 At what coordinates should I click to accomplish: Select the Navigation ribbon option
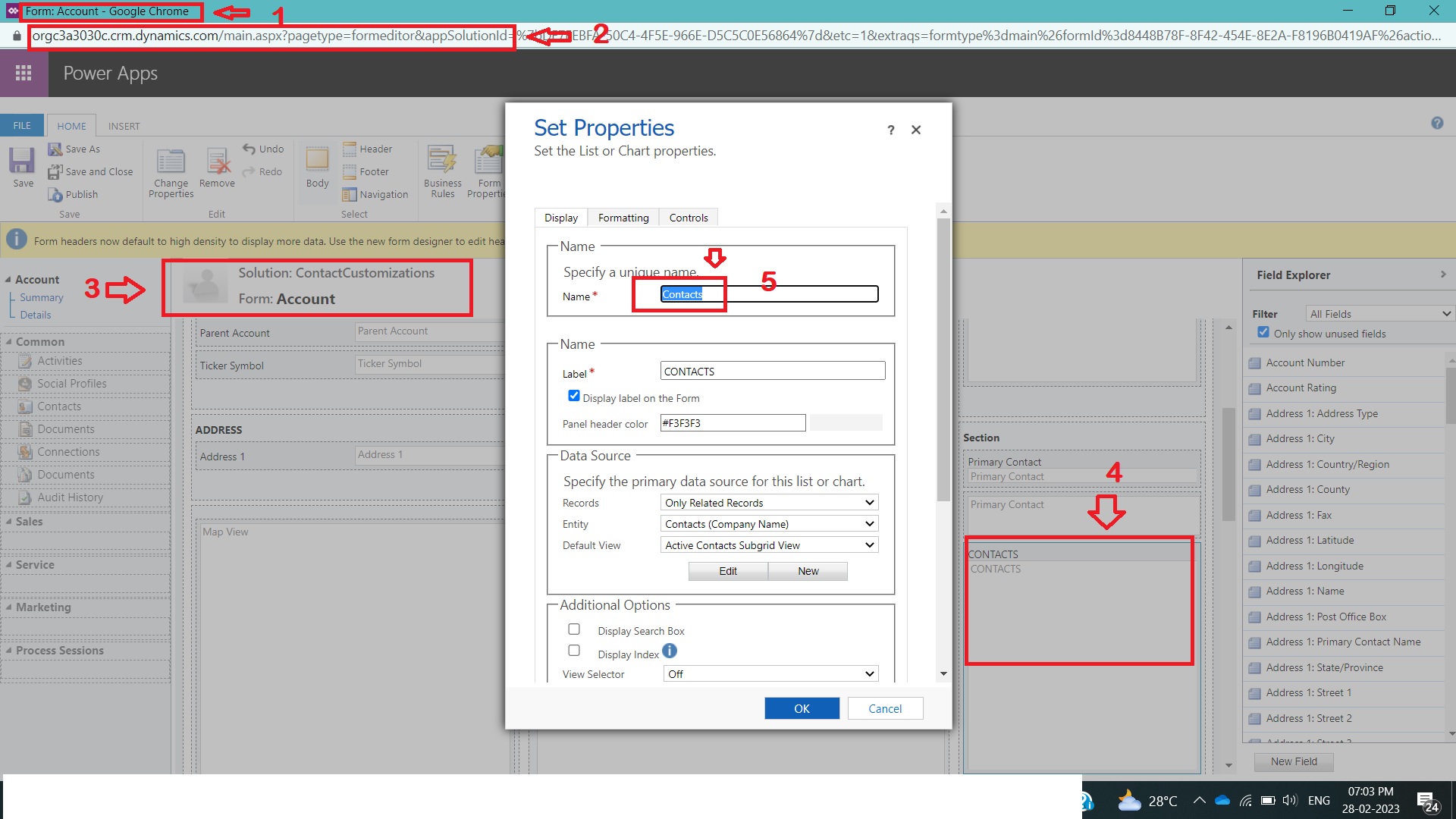(x=375, y=195)
